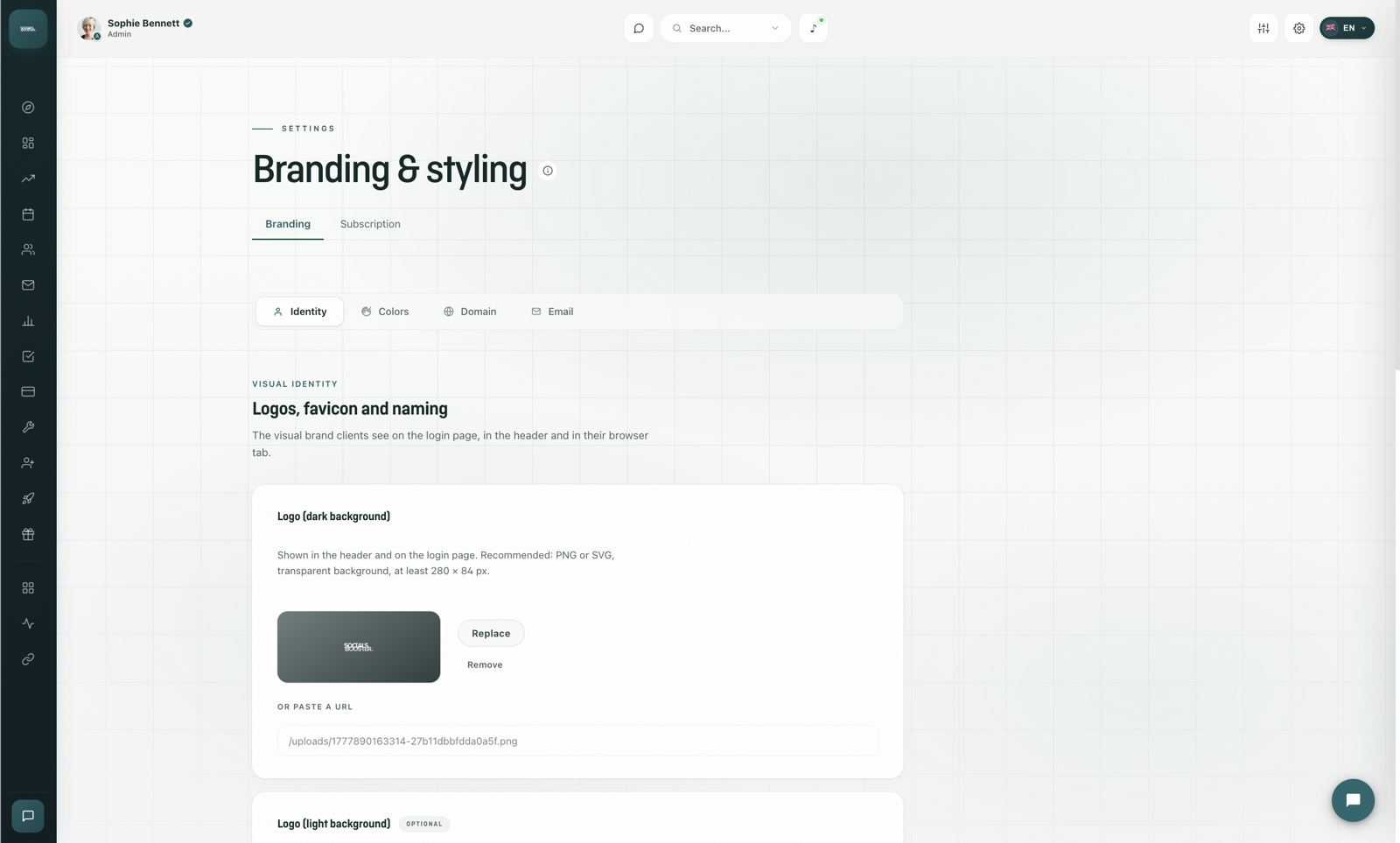
Task: Open the chat bubble icon in header
Action: pyautogui.click(x=639, y=28)
